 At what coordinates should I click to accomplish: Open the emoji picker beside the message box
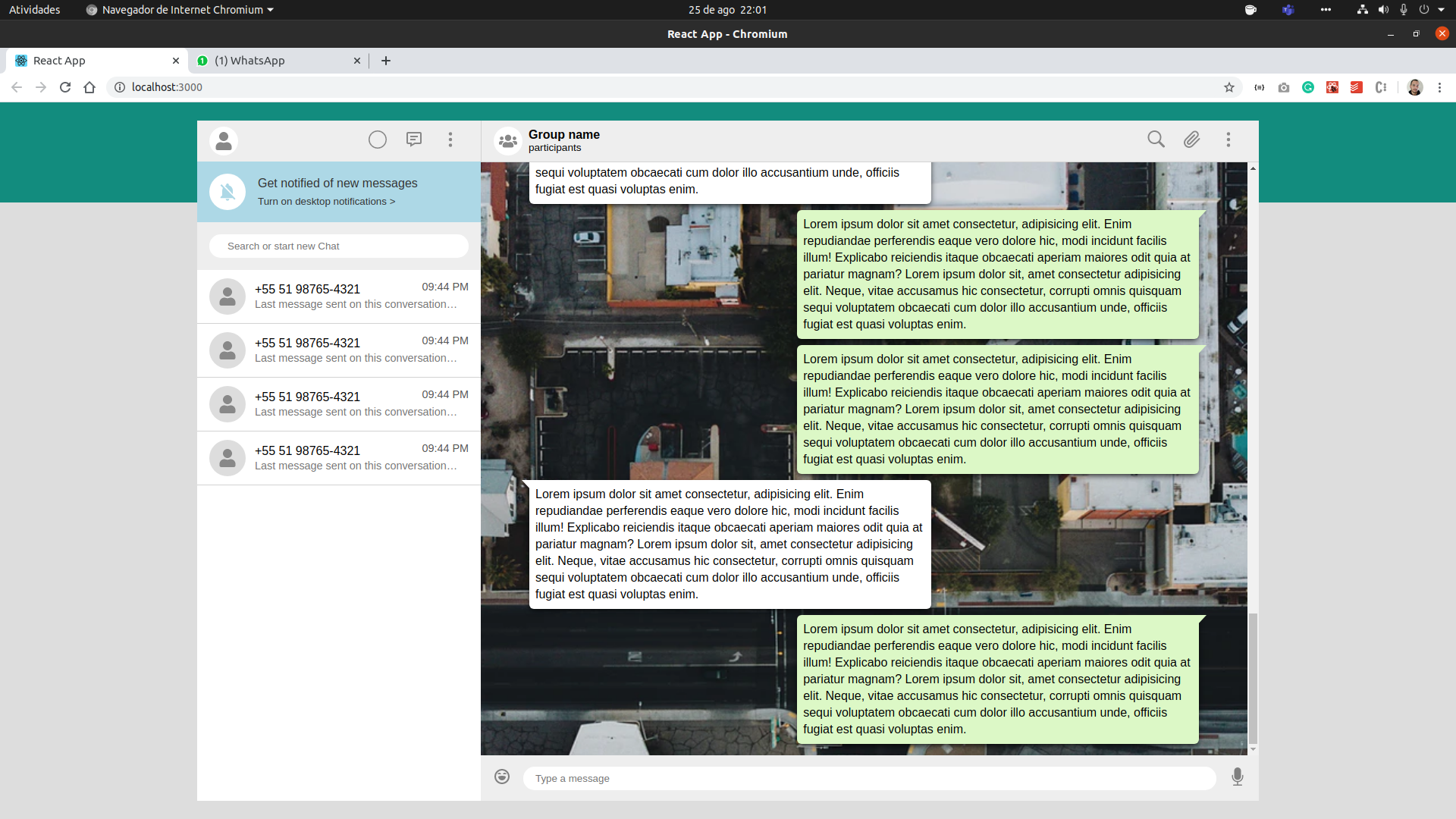501,777
